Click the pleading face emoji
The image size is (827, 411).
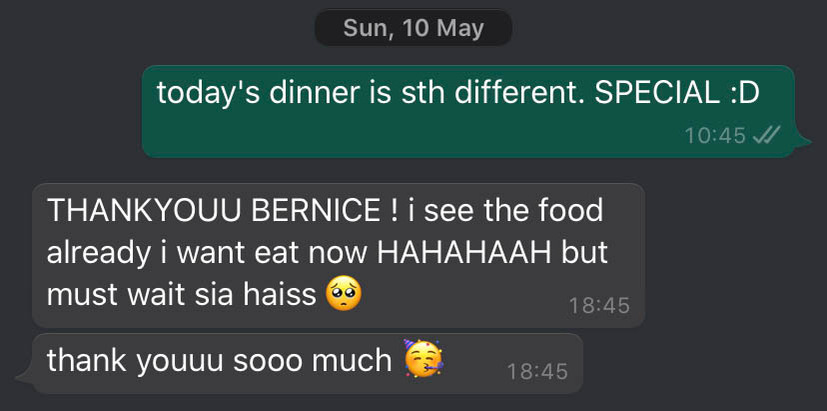tap(344, 294)
